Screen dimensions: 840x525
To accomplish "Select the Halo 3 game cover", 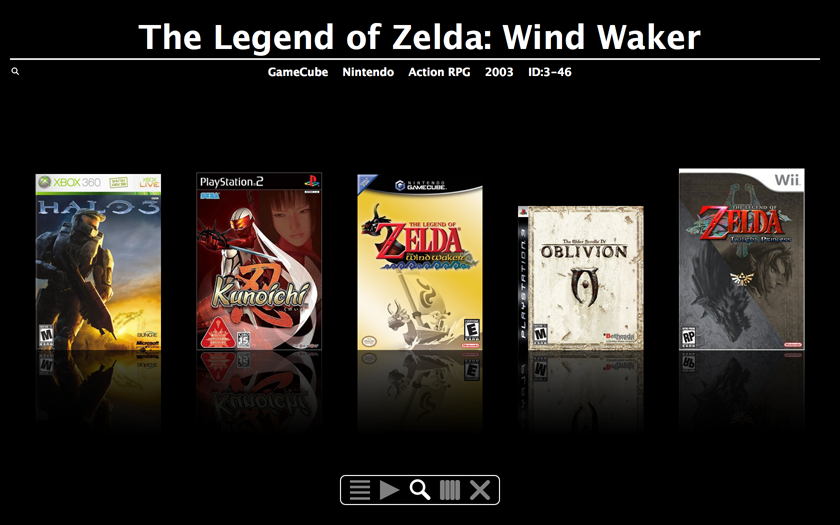I will click(x=98, y=262).
